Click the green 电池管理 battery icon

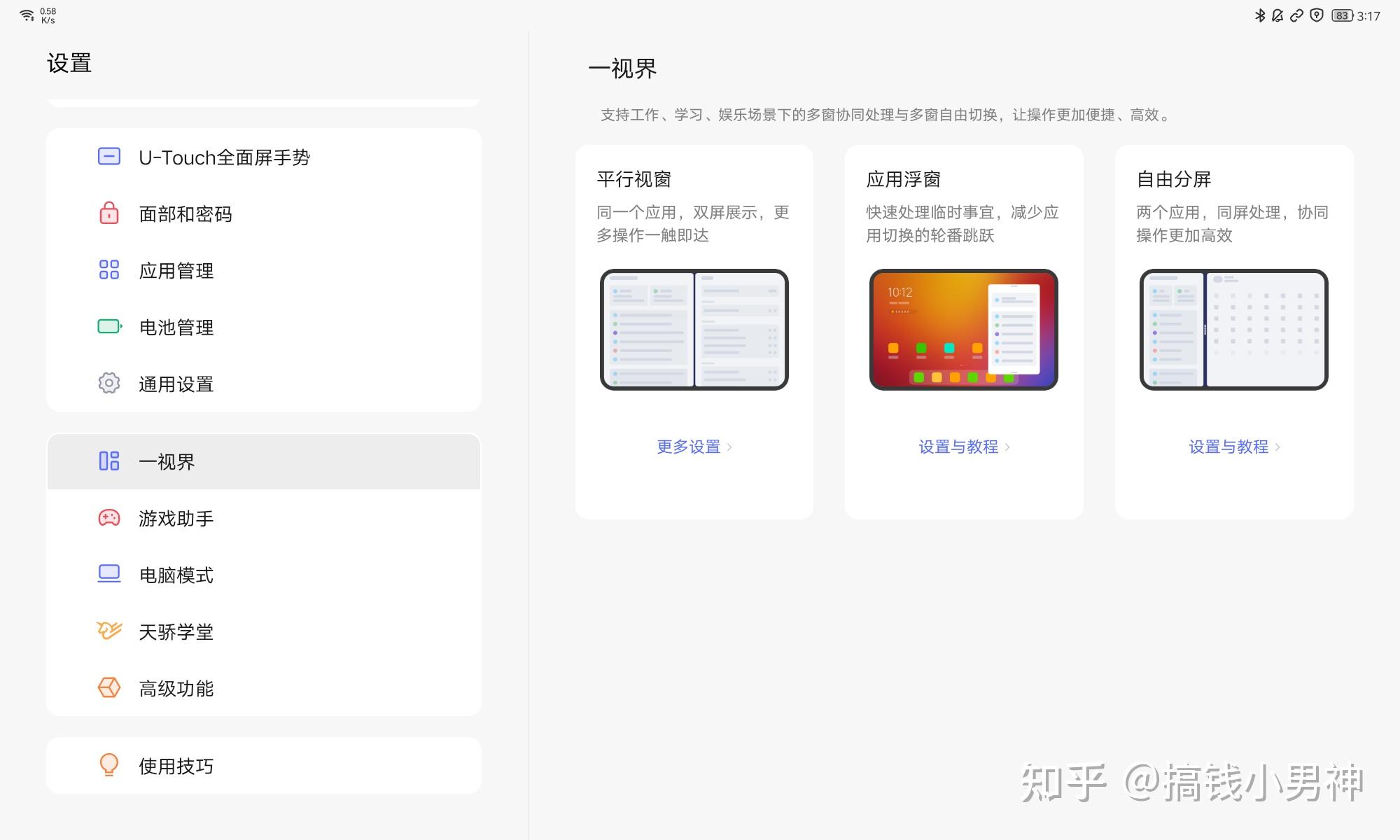click(x=108, y=327)
